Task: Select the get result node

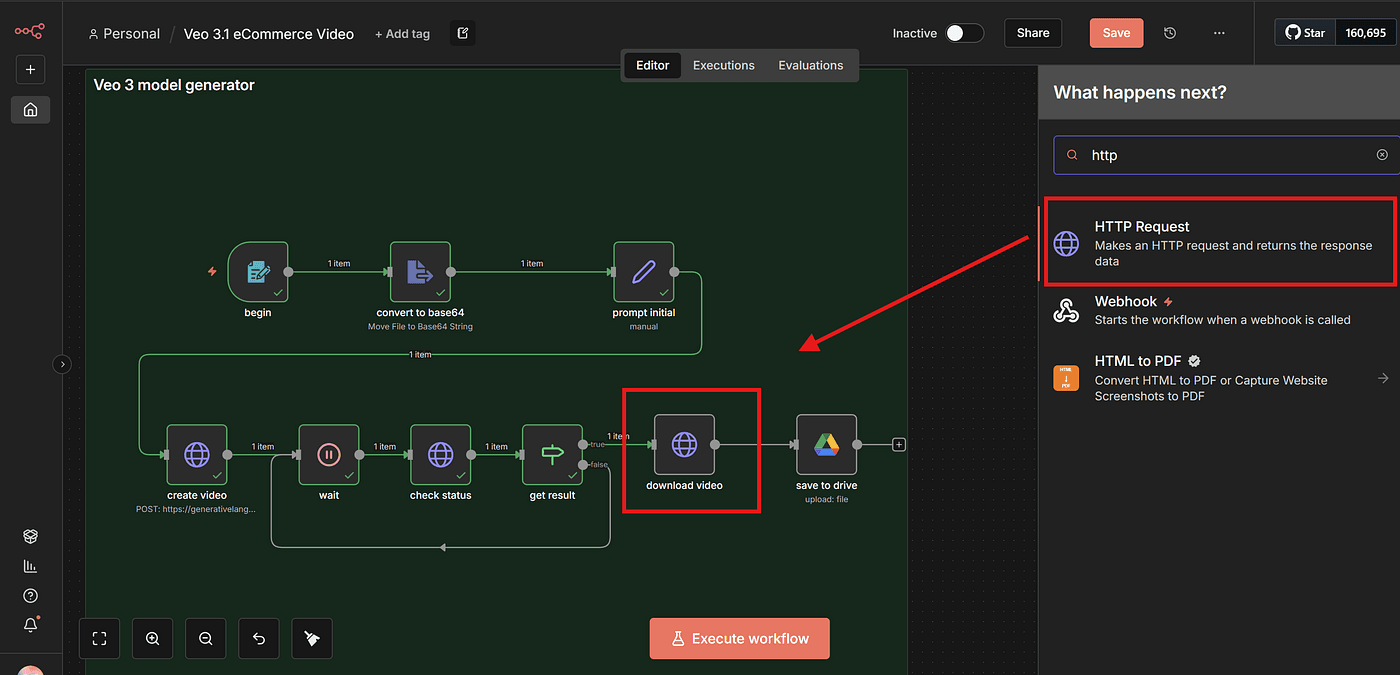Action: point(552,454)
